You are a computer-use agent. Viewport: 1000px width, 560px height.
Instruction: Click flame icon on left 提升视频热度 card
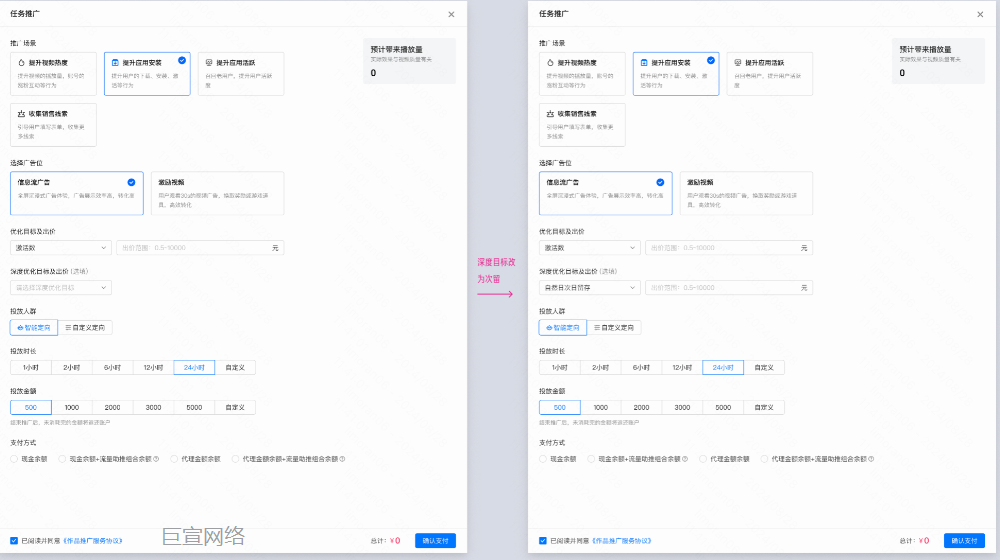[x=21, y=63]
